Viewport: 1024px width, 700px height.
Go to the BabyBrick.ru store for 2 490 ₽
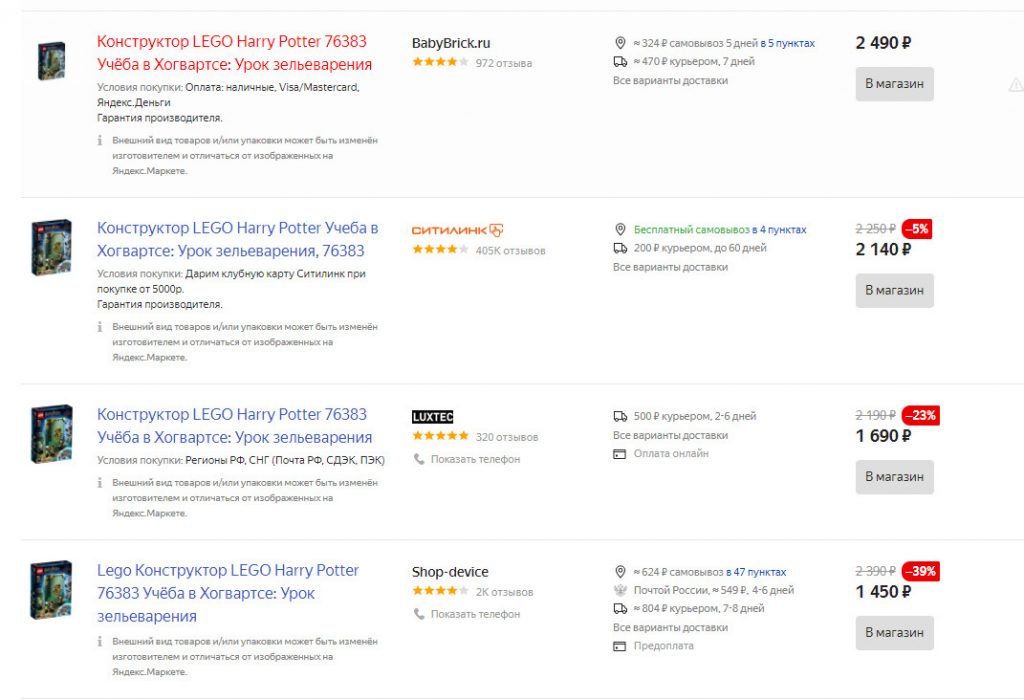(894, 84)
